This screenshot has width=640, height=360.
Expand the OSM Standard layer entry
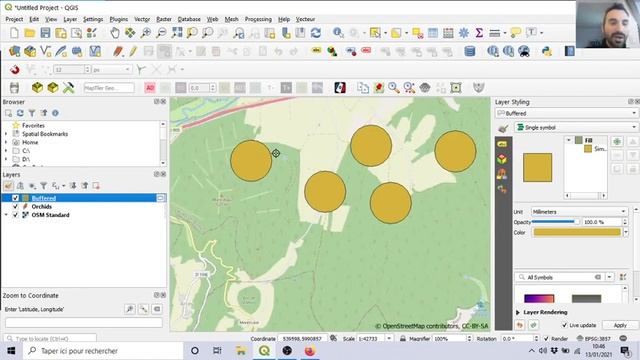[x=6, y=215]
